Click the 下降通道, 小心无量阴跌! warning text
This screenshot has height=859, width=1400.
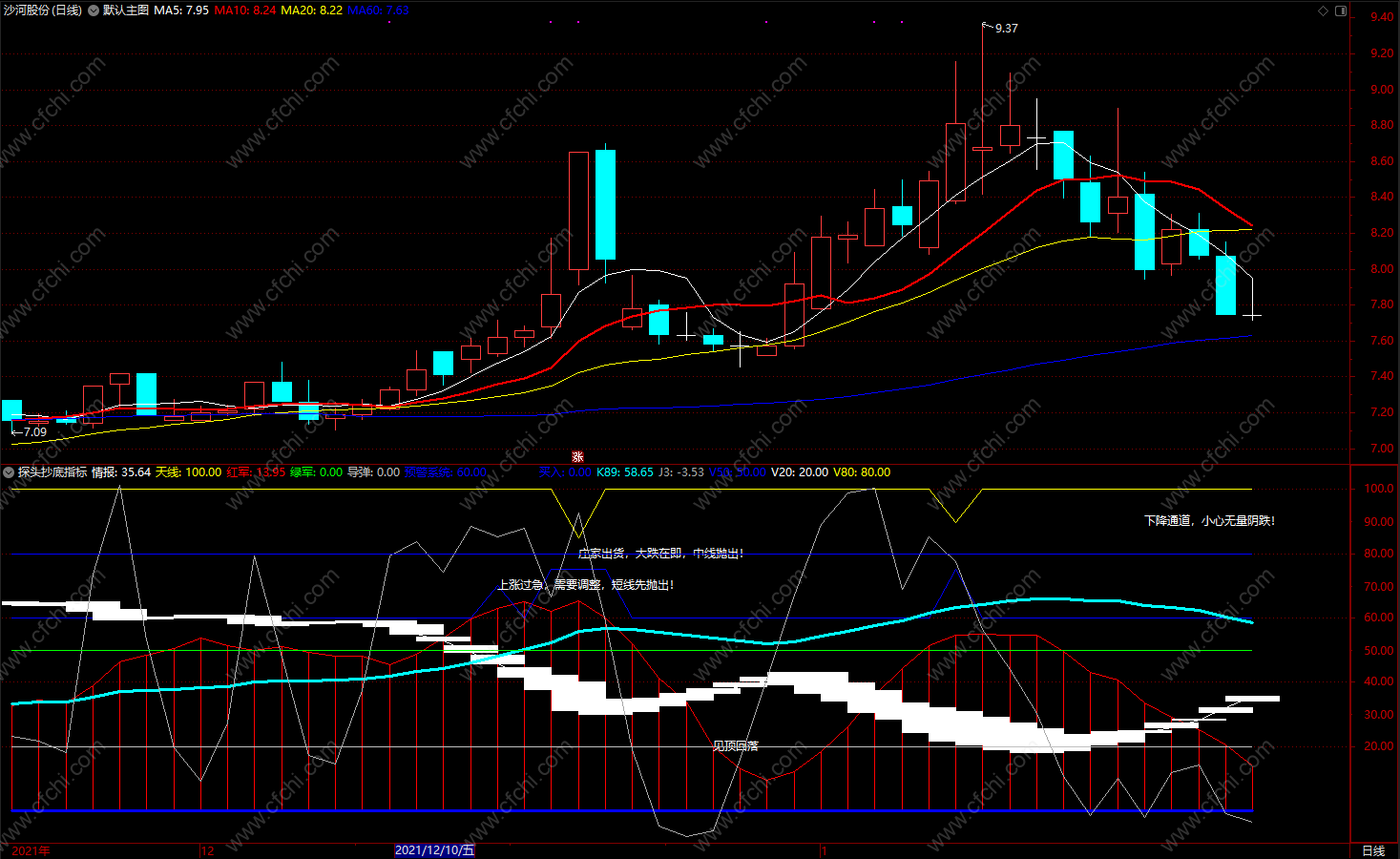[1209, 521]
